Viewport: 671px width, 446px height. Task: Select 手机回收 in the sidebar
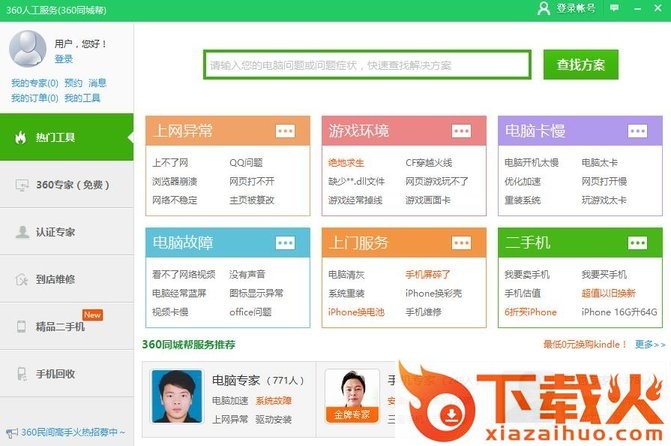pos(66,374)
